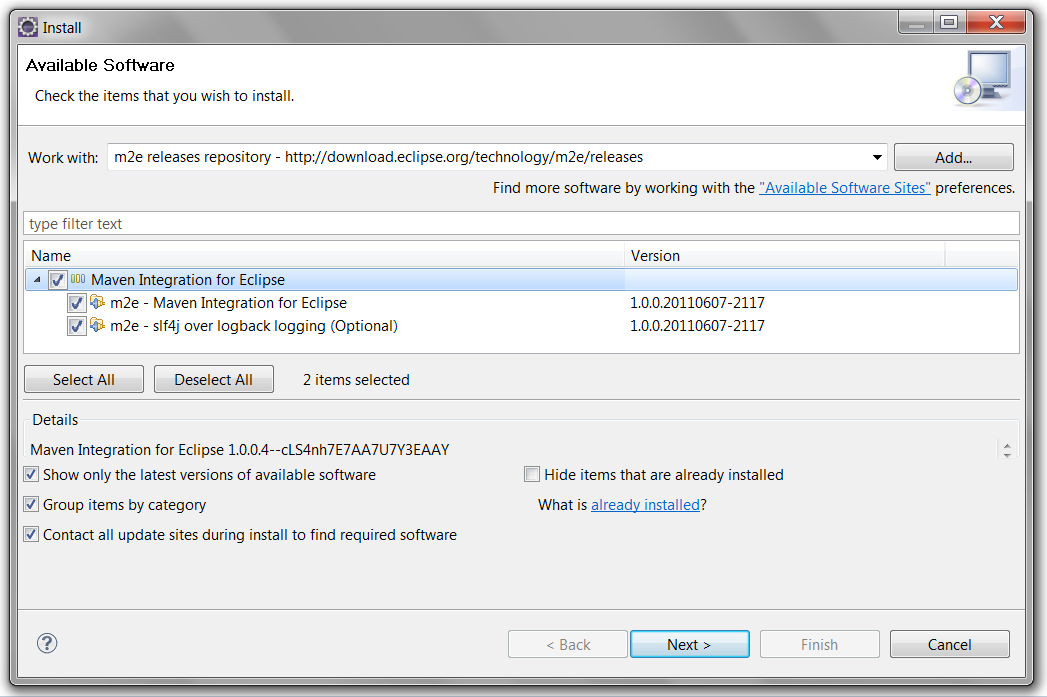Disable Group items by category
Image resolution: width=1047 pixels, height=697 pixels.
click(x=31, y=504)
